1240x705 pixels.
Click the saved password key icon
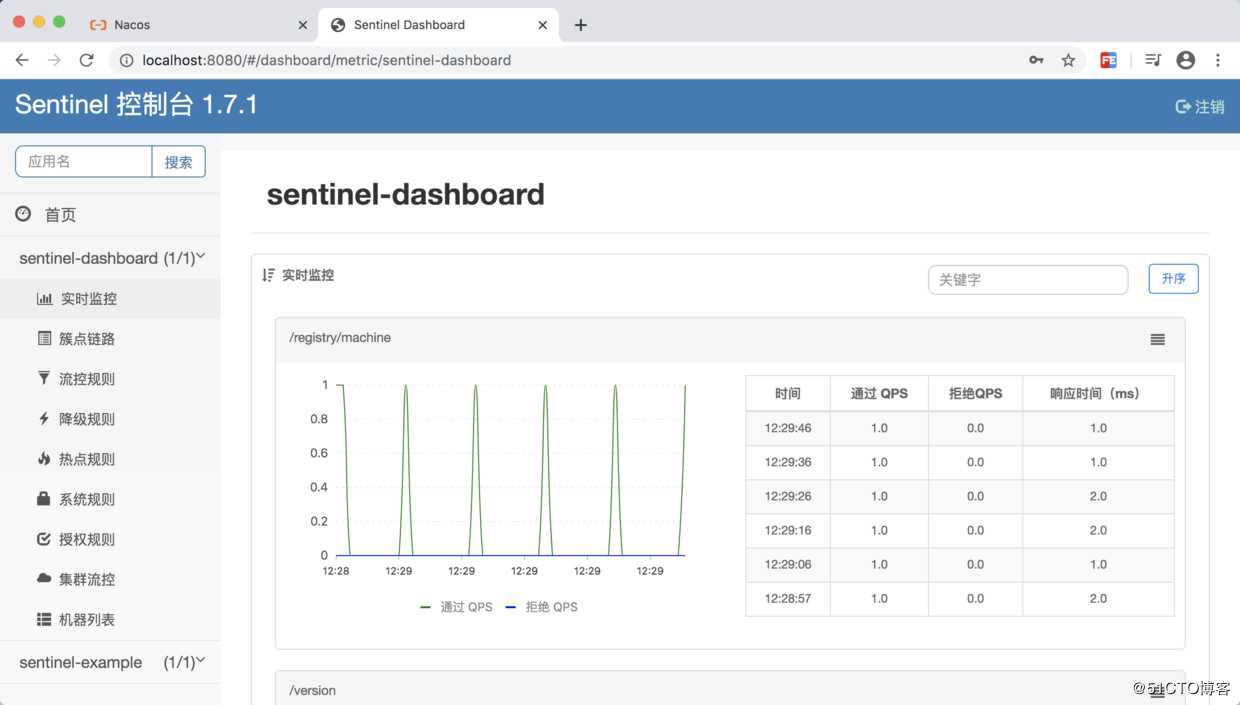1036,60
